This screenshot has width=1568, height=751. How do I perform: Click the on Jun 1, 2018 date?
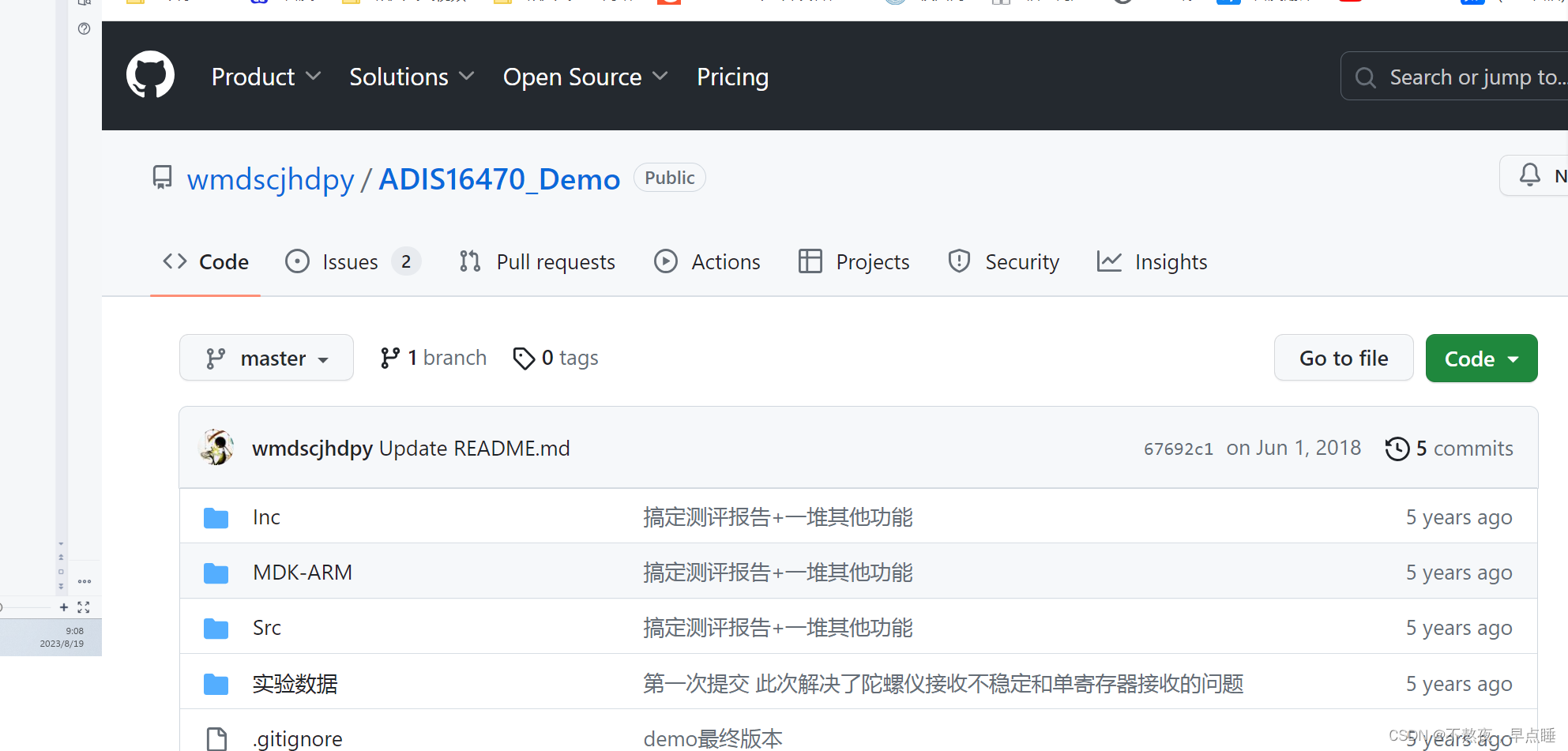[x=1293, y=448]
